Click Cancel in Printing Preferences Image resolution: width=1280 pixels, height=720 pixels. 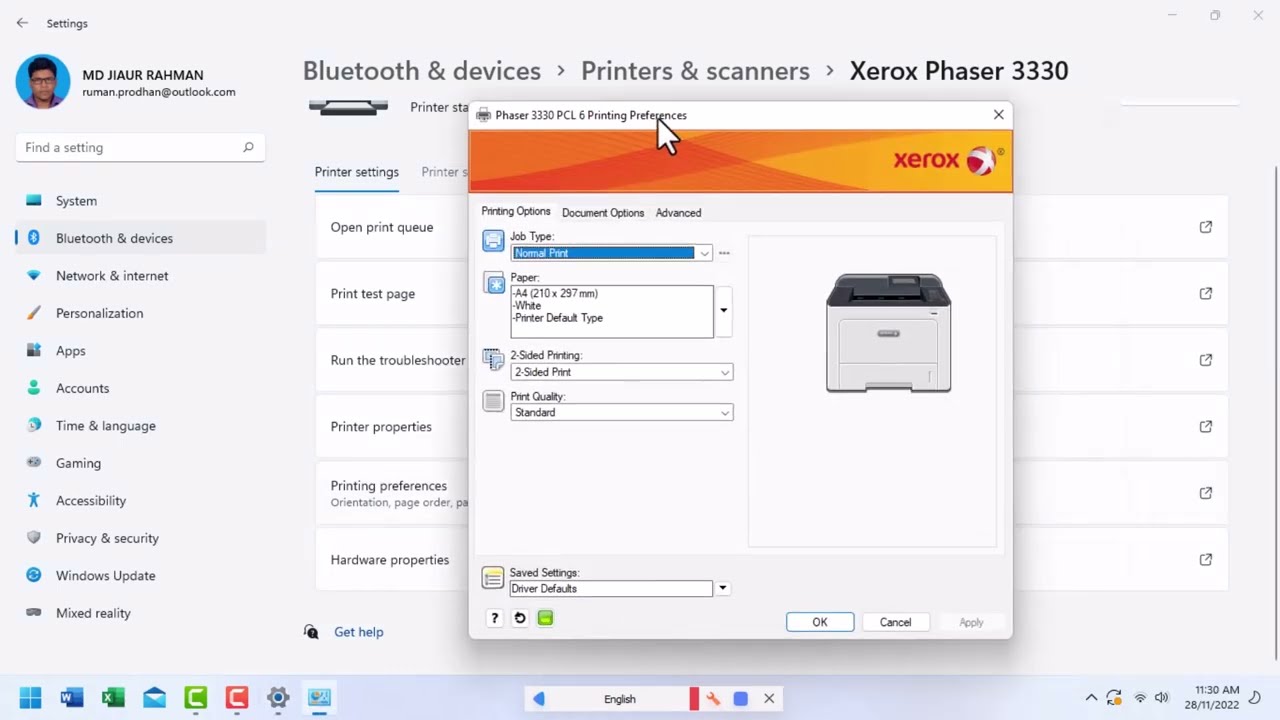895,622
